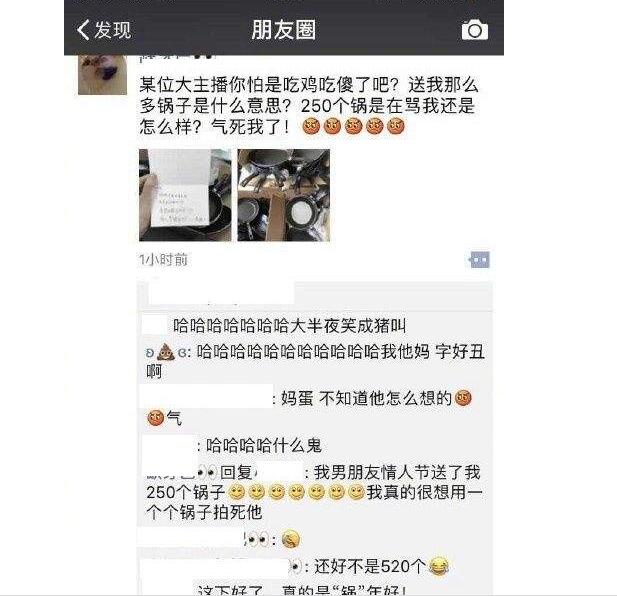Tap the laughing-crying emoji after 520个

click(438, 567)
